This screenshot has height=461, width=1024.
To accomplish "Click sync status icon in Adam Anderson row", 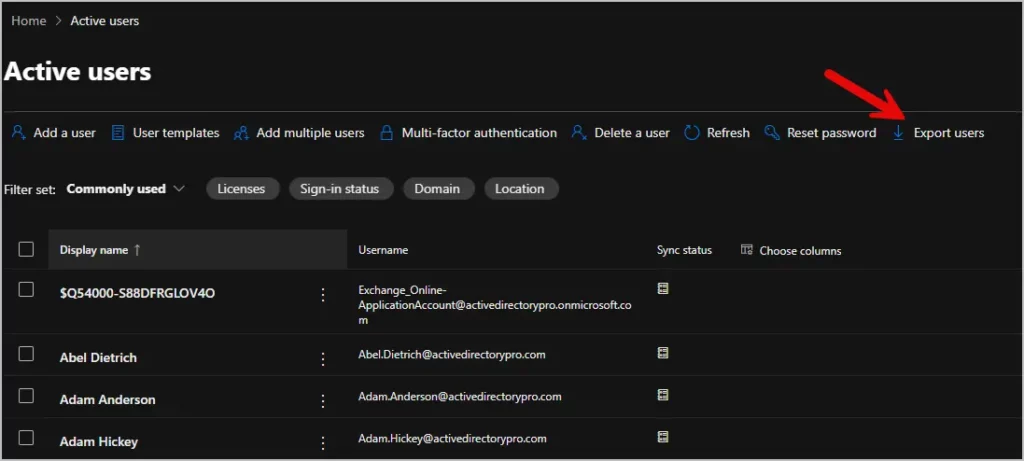I will [663, 395].
